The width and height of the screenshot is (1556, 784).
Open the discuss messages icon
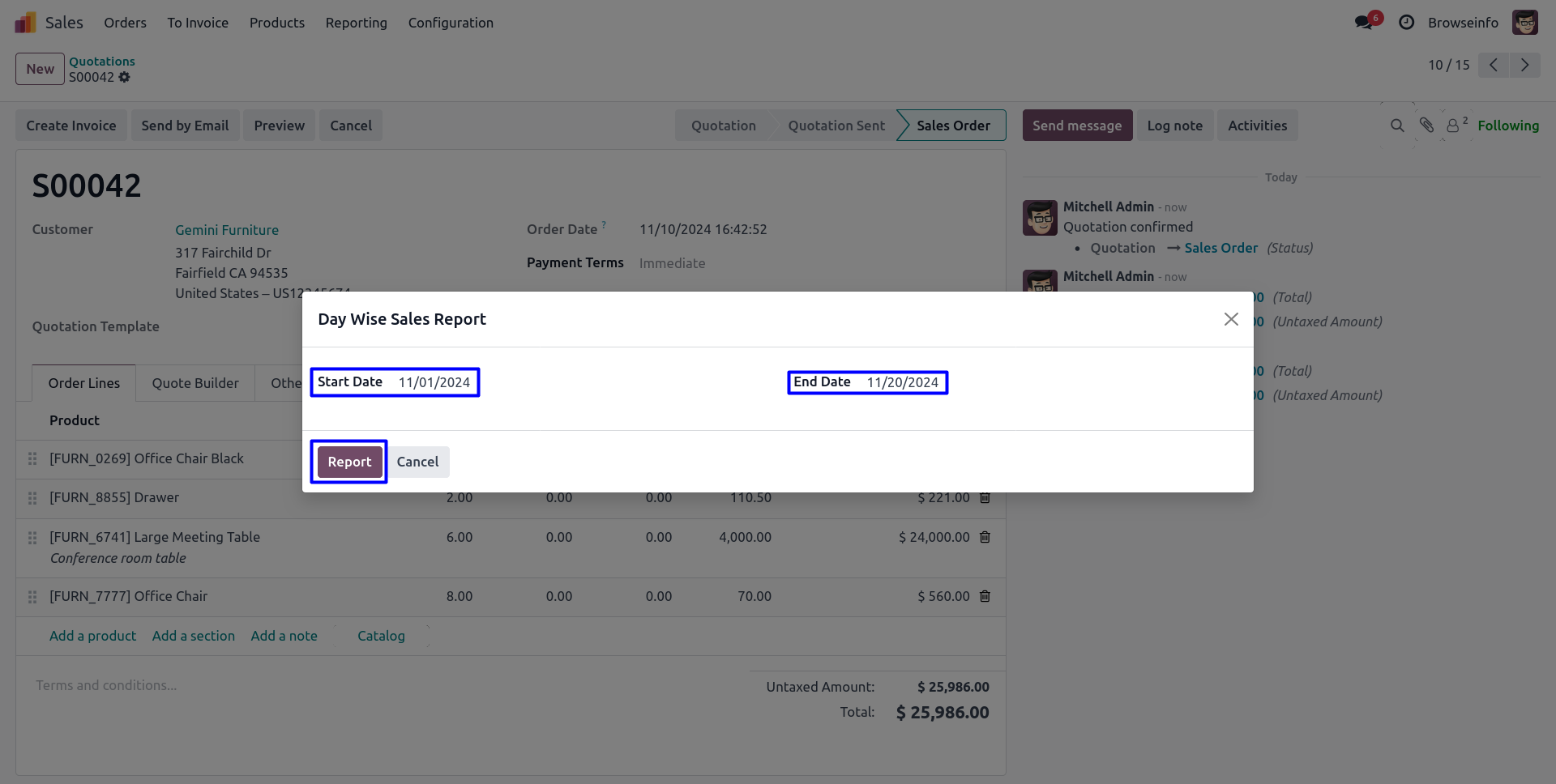1365,23
